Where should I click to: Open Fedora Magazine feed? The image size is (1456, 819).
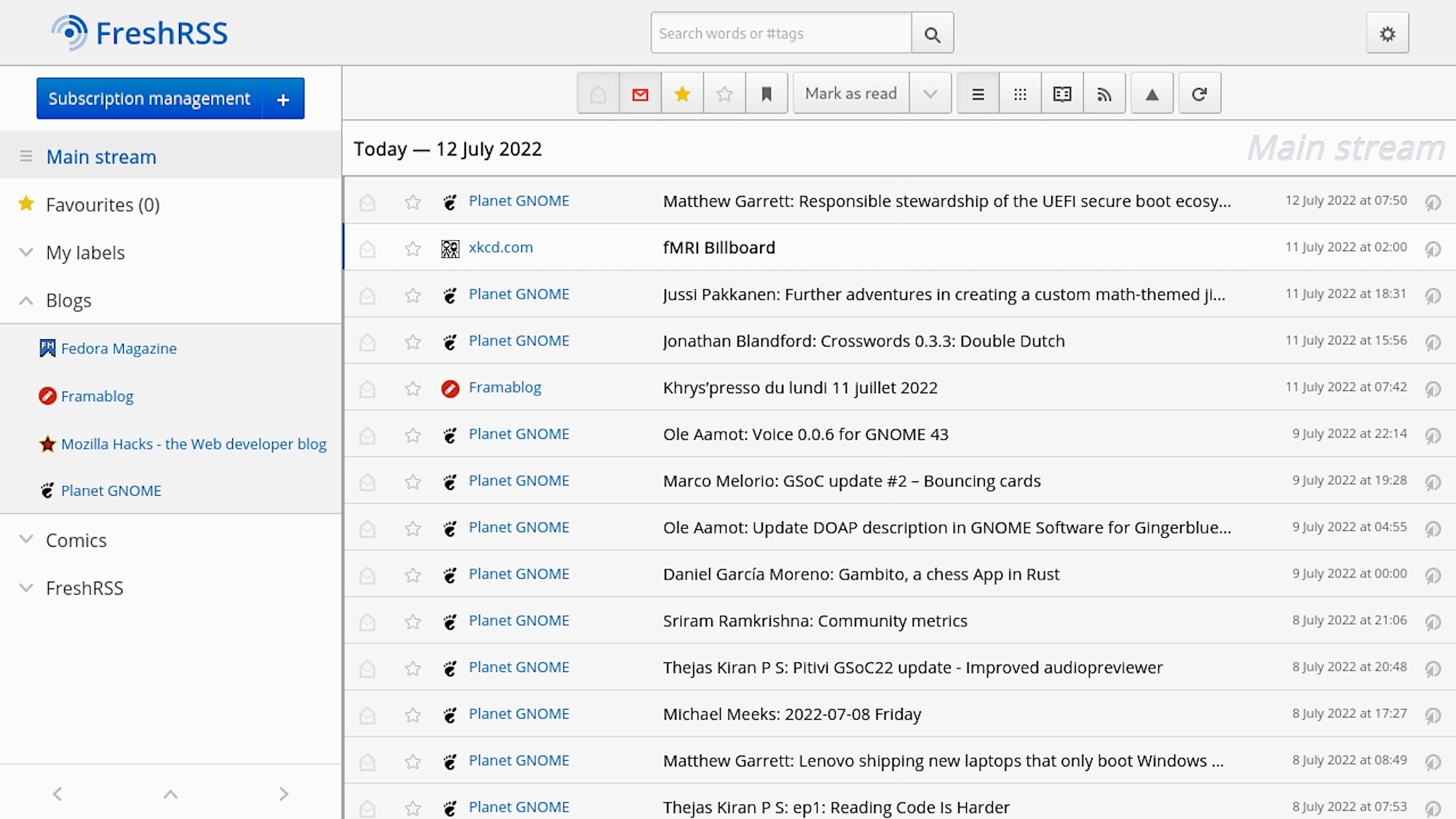tap(119, 348)
